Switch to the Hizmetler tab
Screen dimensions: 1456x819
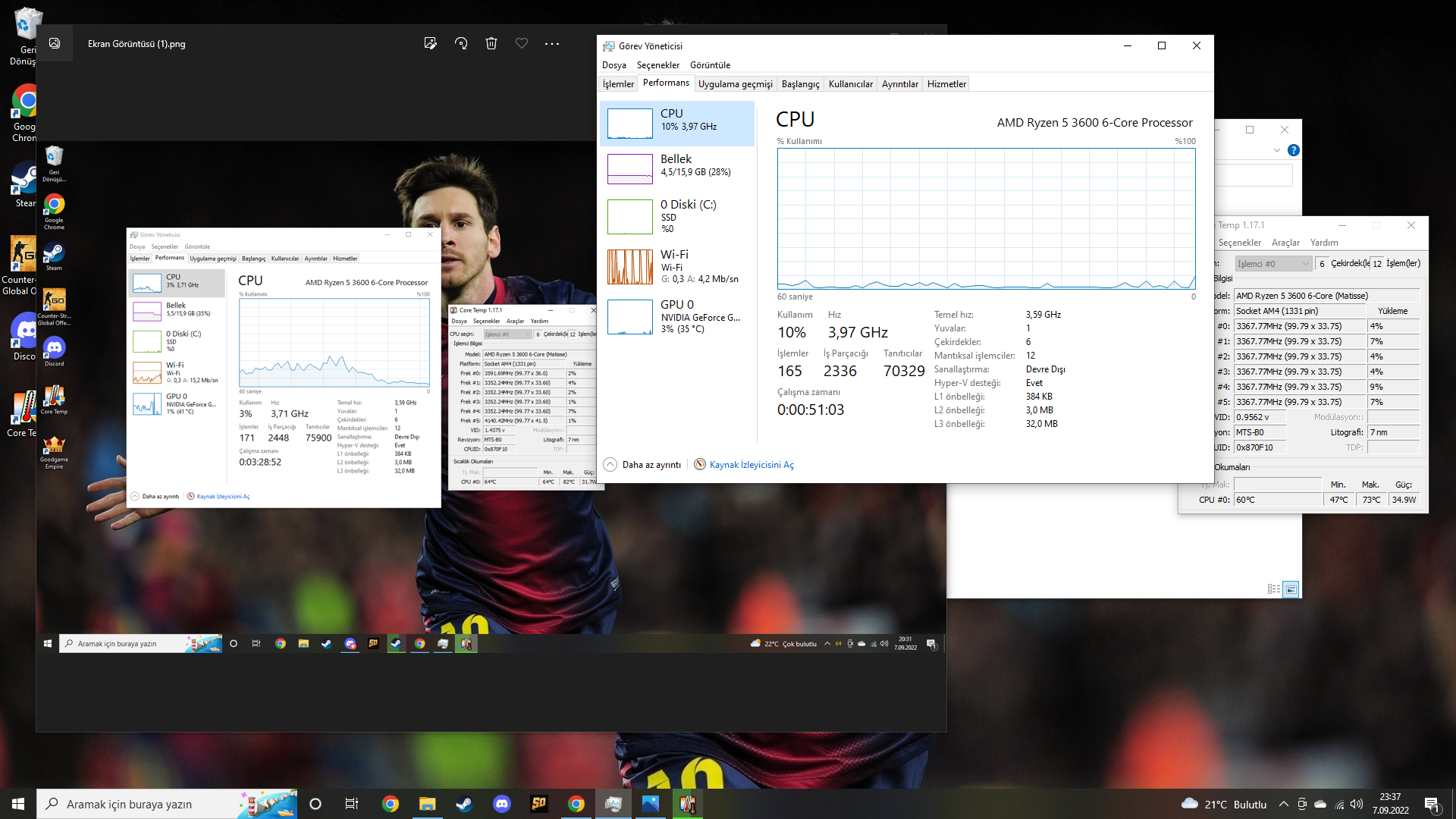click(x=946, y=84)
